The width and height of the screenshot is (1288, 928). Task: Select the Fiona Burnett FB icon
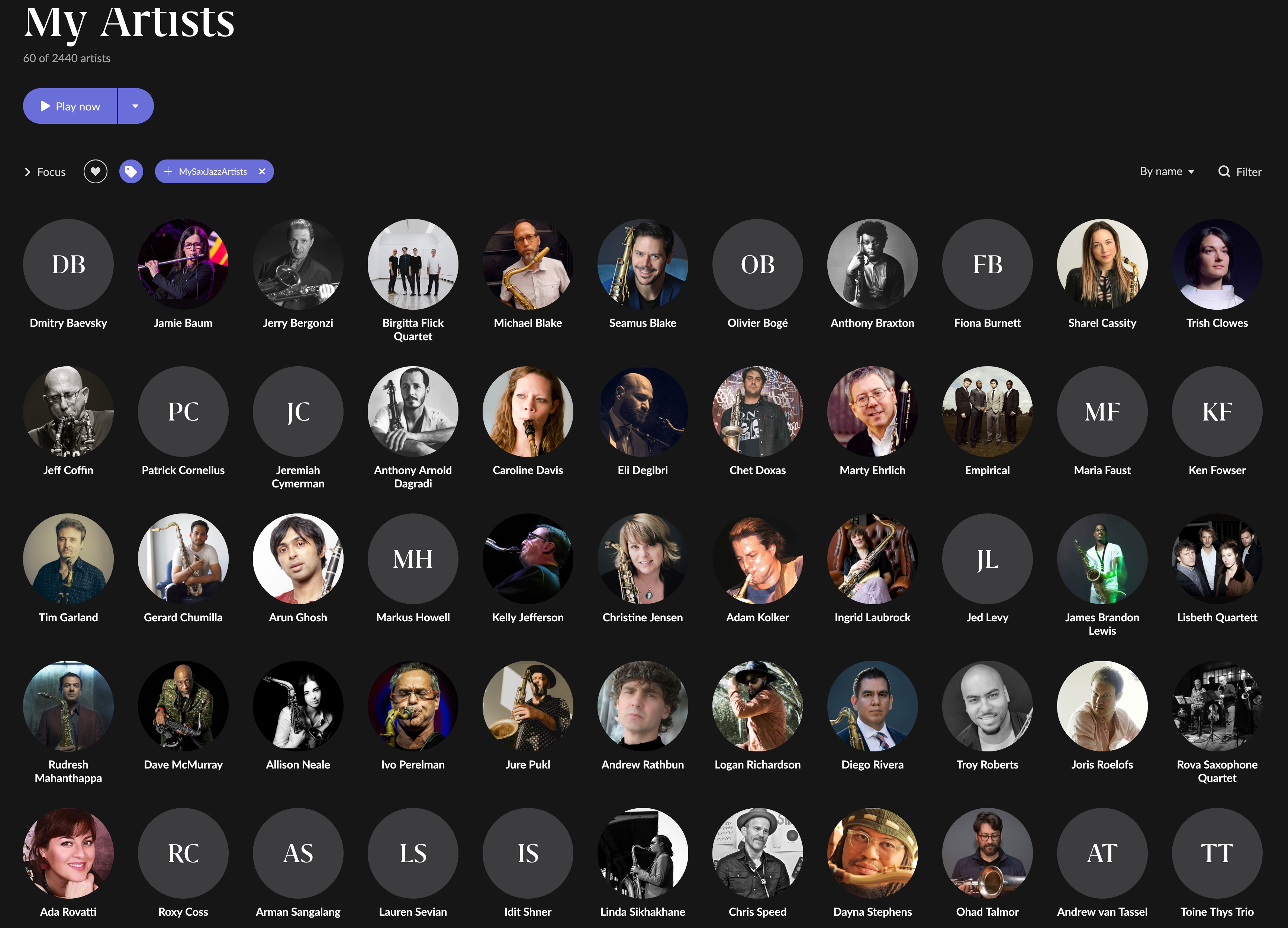pos(987,264)
